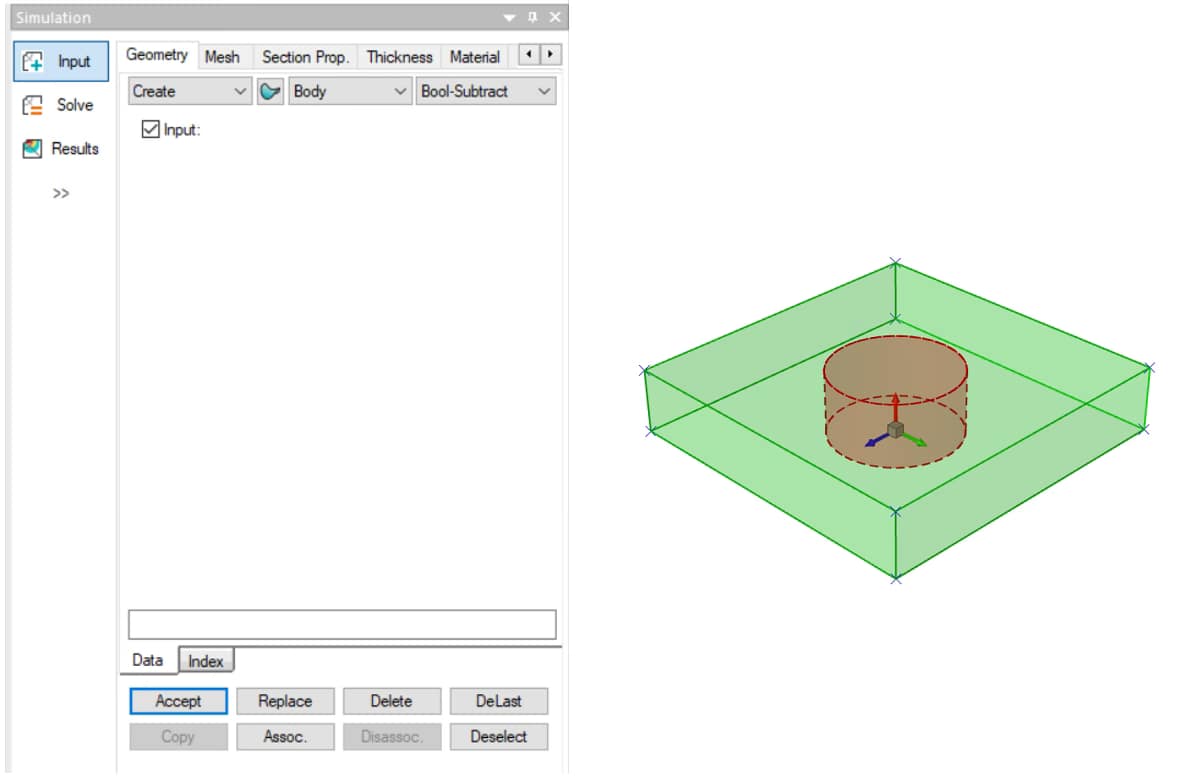
Task: Click the green axis arrow of triad
Action: [916, 440]
